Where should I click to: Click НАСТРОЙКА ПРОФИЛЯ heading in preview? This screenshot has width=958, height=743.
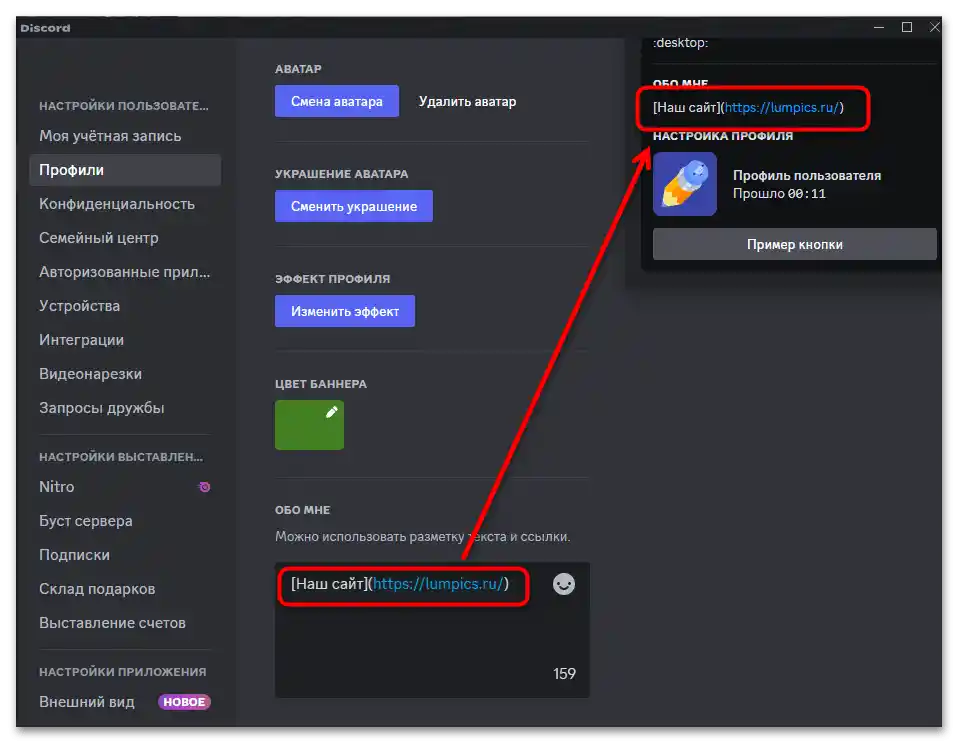click(723, 136)
